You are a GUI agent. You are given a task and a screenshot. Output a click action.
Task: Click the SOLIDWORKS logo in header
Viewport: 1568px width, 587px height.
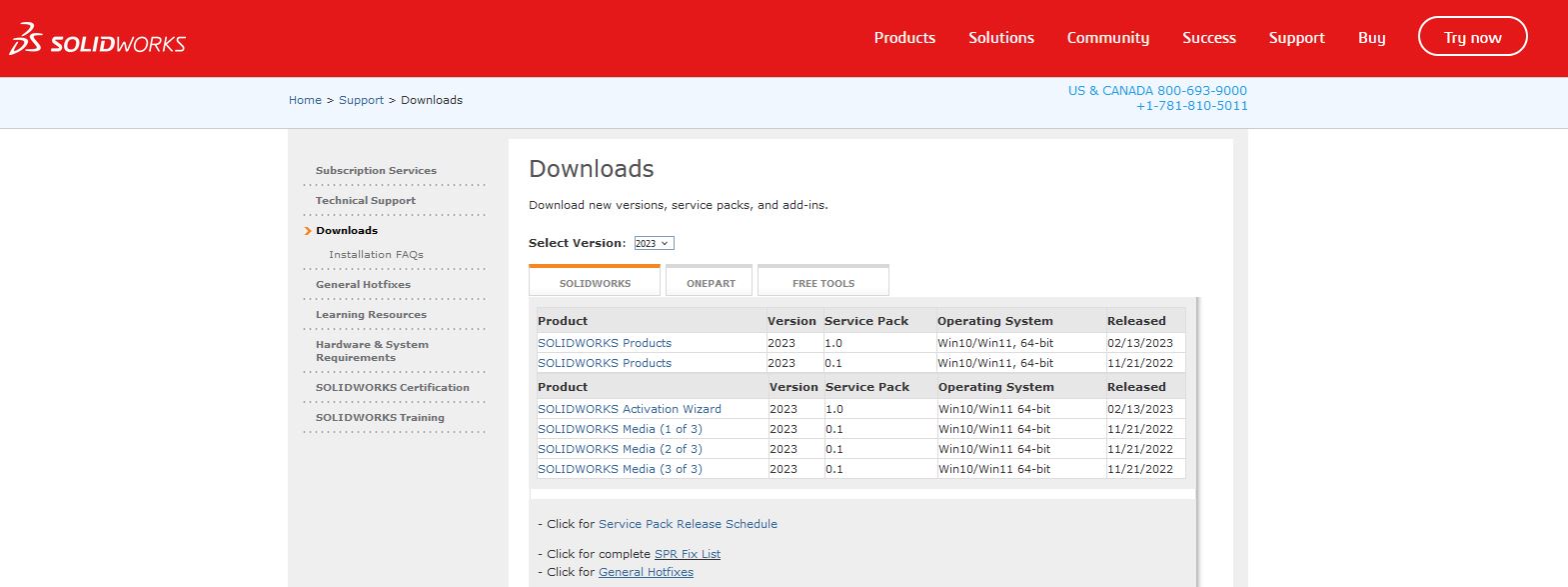pos(98,40)
